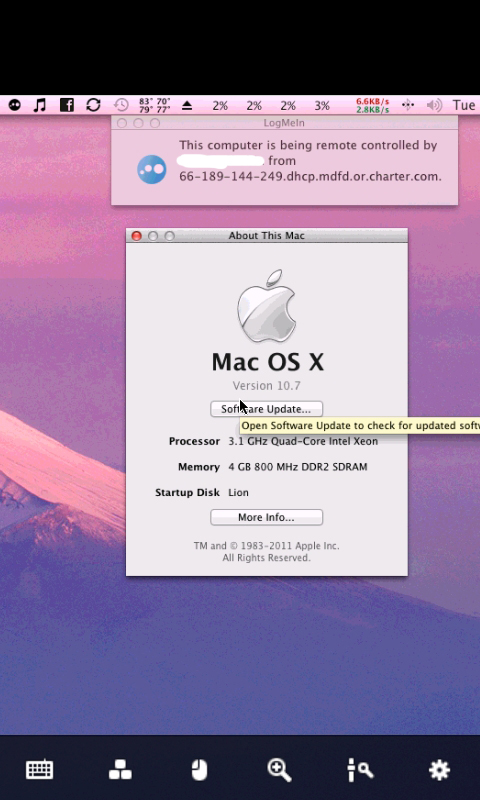Tap the zoom-in magnifier with plus sign

pos(279,769)
